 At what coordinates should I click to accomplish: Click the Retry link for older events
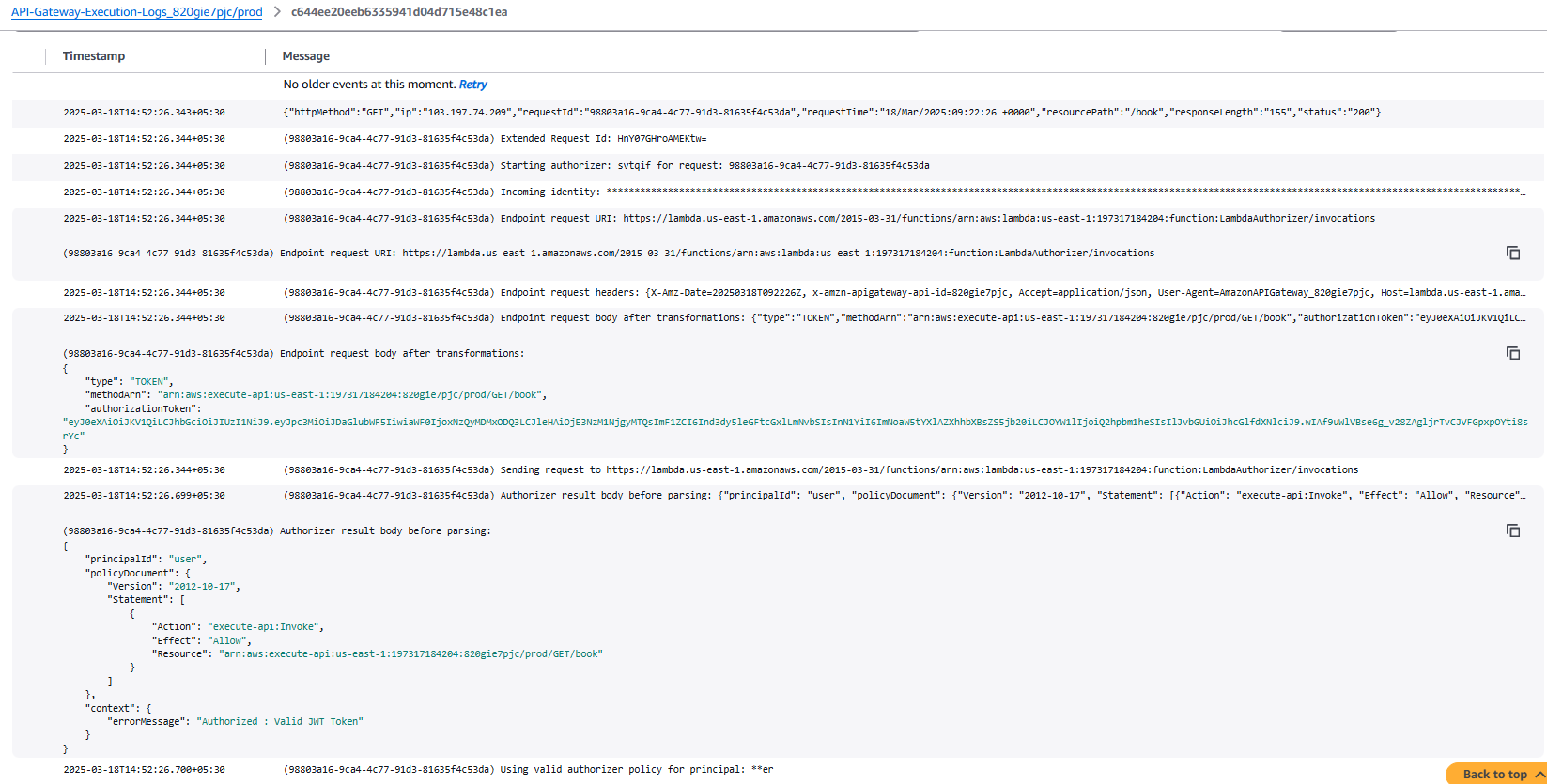click(x=473, y=85)
